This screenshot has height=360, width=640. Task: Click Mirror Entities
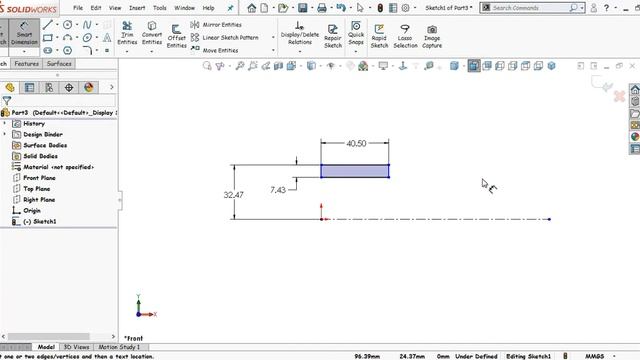pos(216,25)
